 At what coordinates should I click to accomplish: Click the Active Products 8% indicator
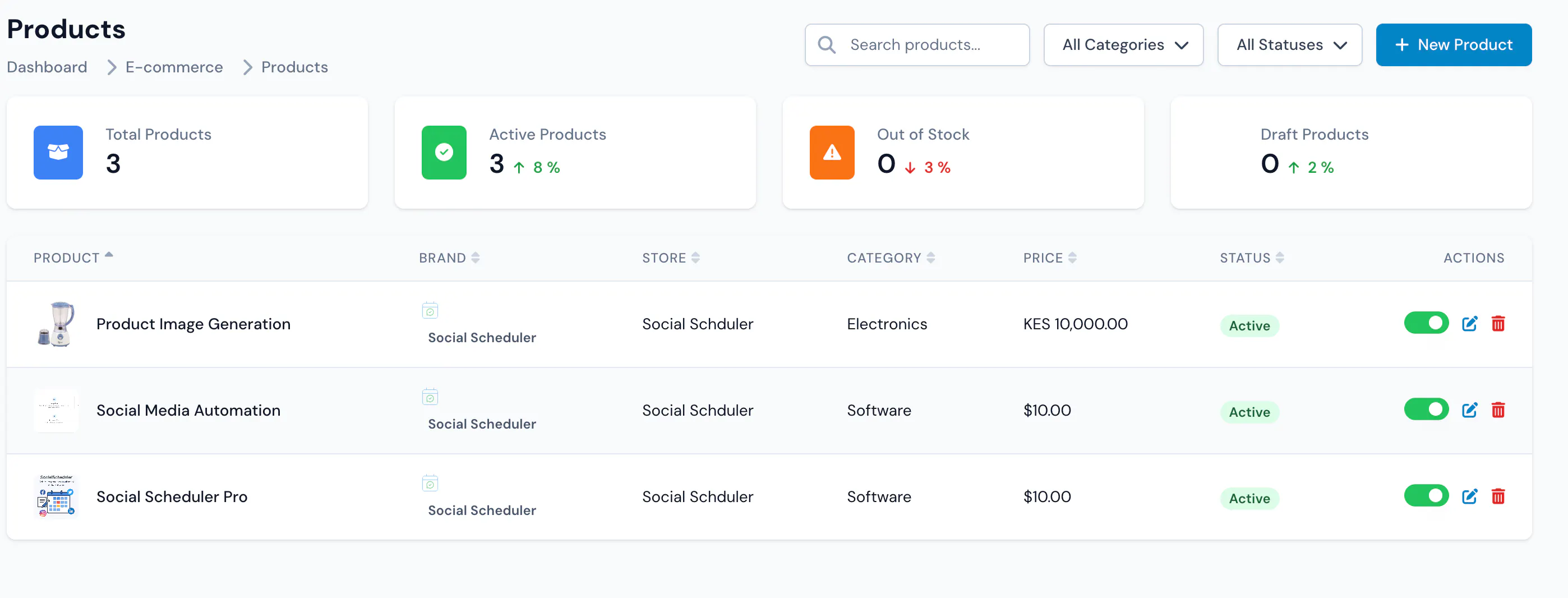pos(537,168)
